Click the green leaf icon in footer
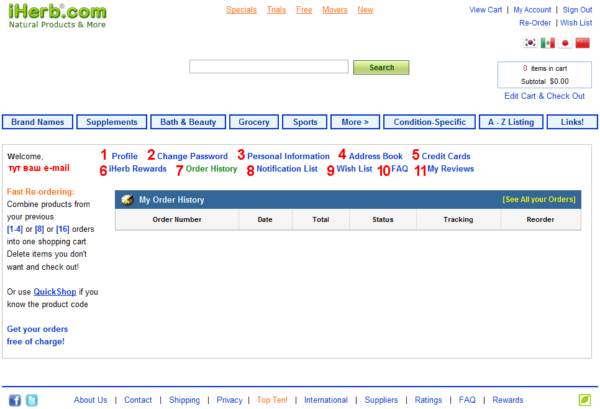The height and width of the screenshot is (409, 600). tap(585, 400)
